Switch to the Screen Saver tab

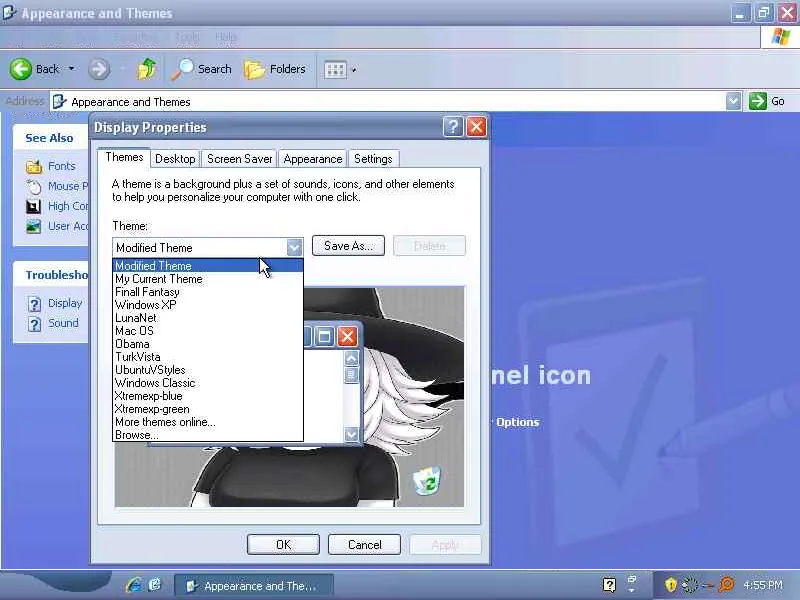click(x=239, y=159)
